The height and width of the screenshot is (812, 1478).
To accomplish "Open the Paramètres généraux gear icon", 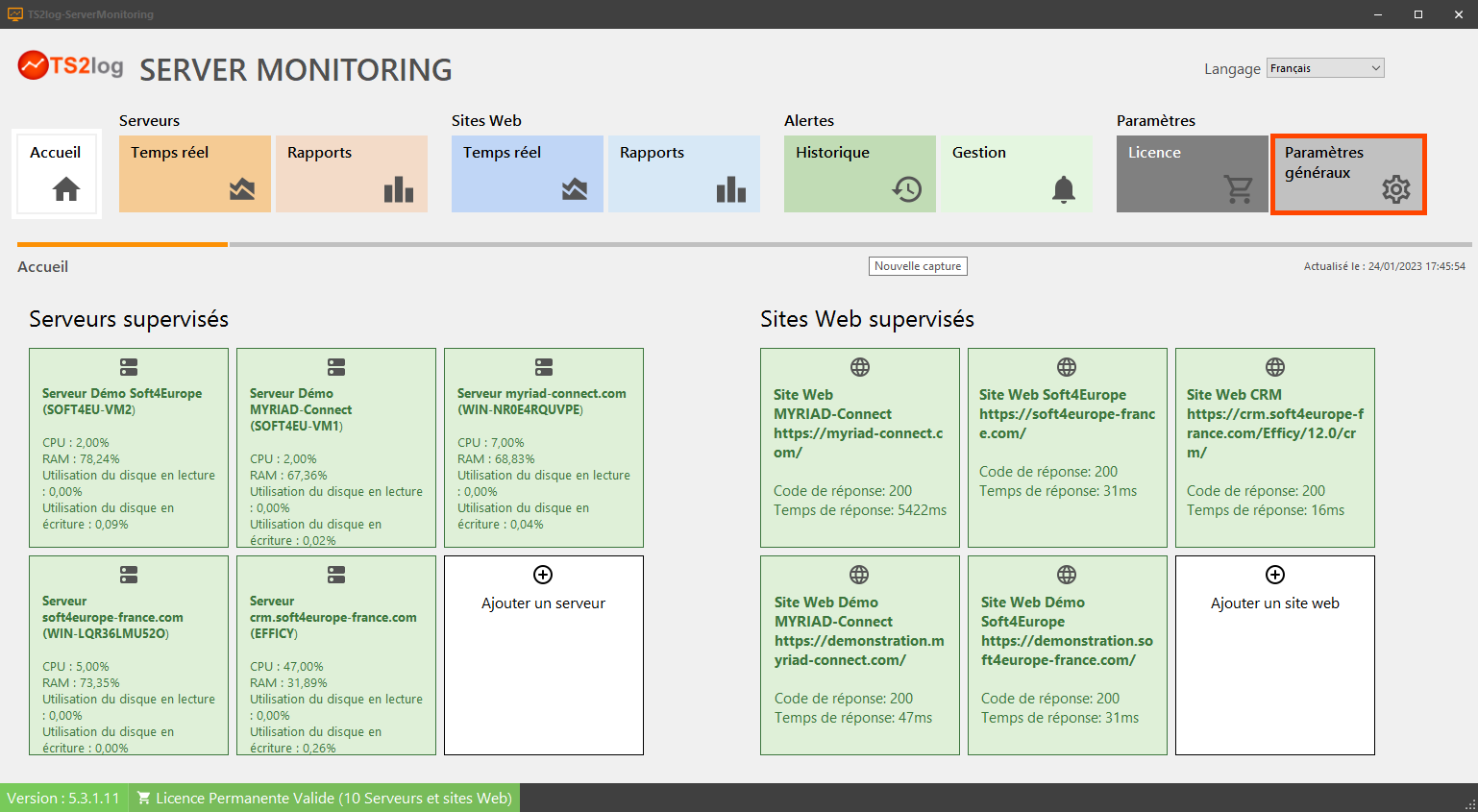I will (1396, 189).
